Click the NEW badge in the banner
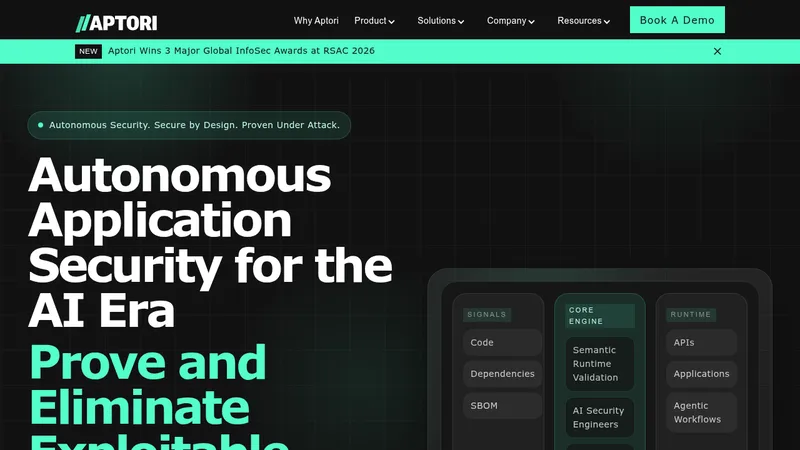 click(x=88, y=52)
